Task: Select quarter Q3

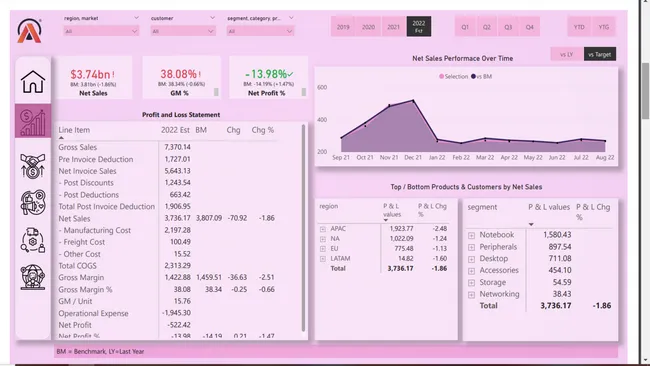Action: (x=508, y=27)
